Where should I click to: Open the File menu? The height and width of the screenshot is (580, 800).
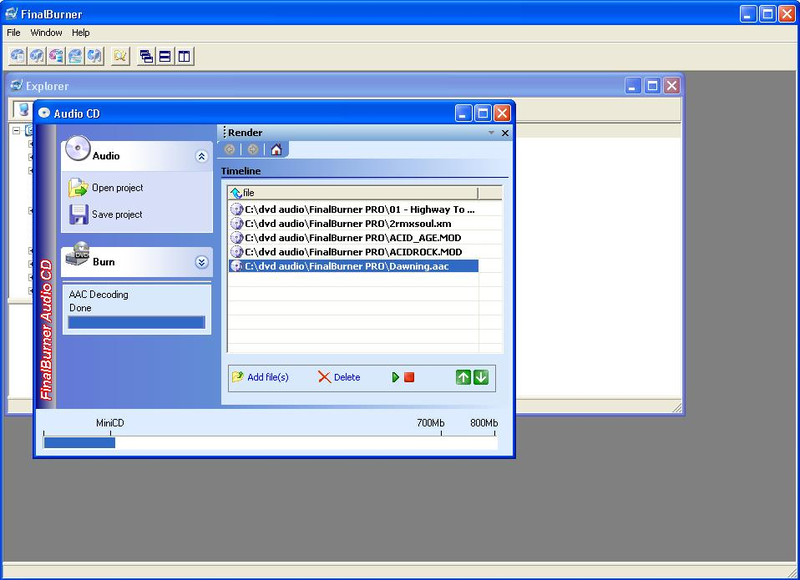tap(13, 33)
